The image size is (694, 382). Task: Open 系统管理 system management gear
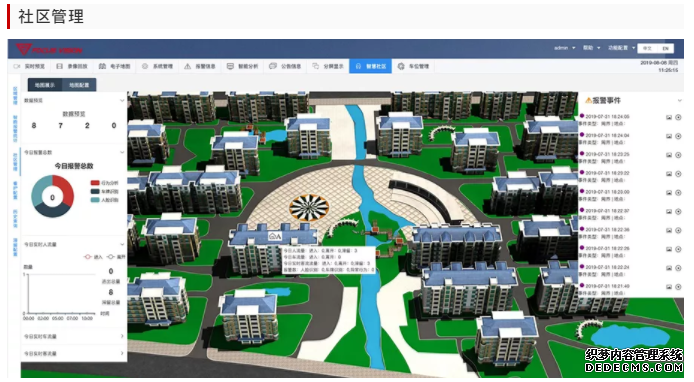pos(145,66)
